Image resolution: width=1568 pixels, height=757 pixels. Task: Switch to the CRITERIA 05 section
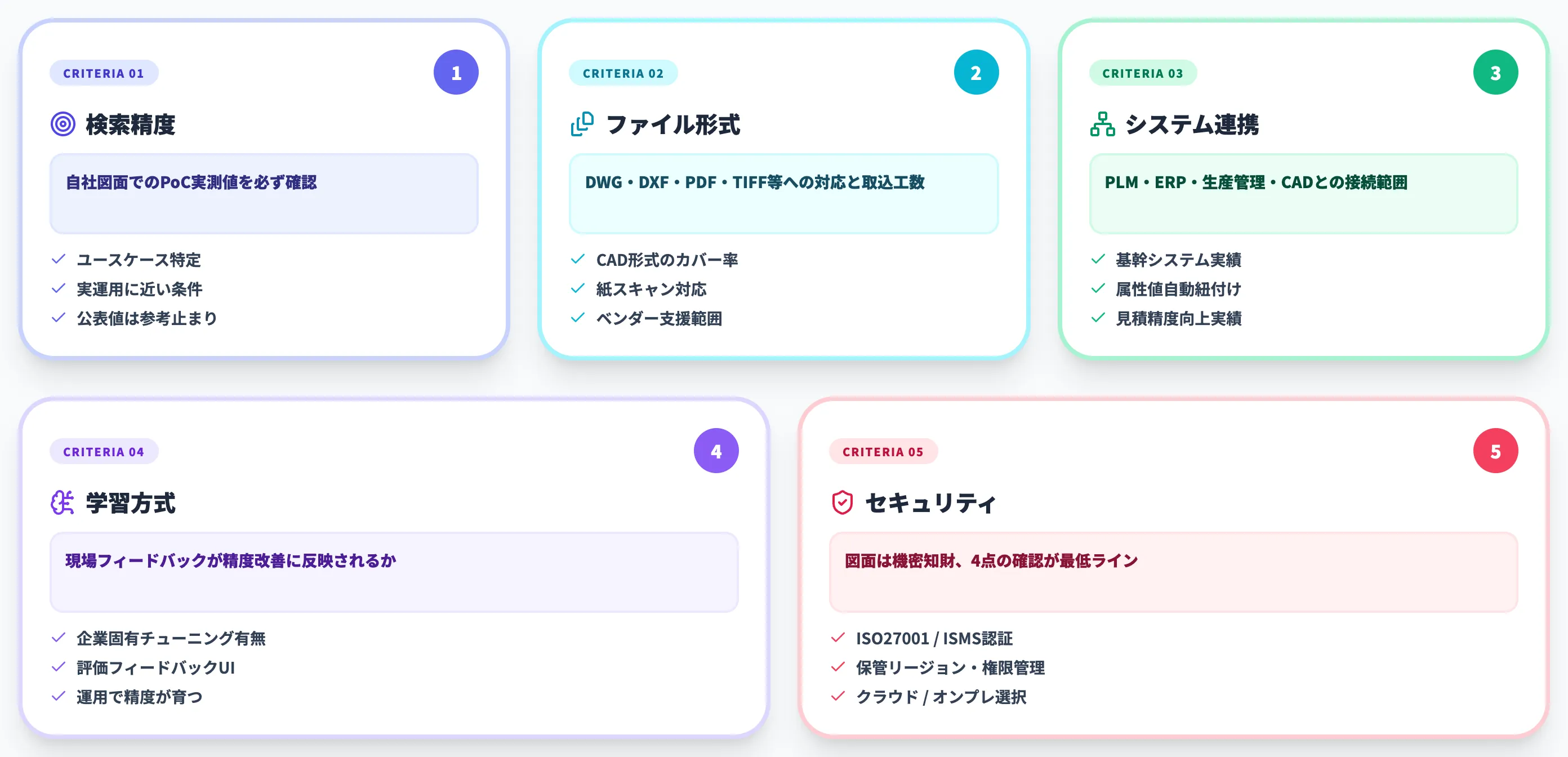pos(883,452)
